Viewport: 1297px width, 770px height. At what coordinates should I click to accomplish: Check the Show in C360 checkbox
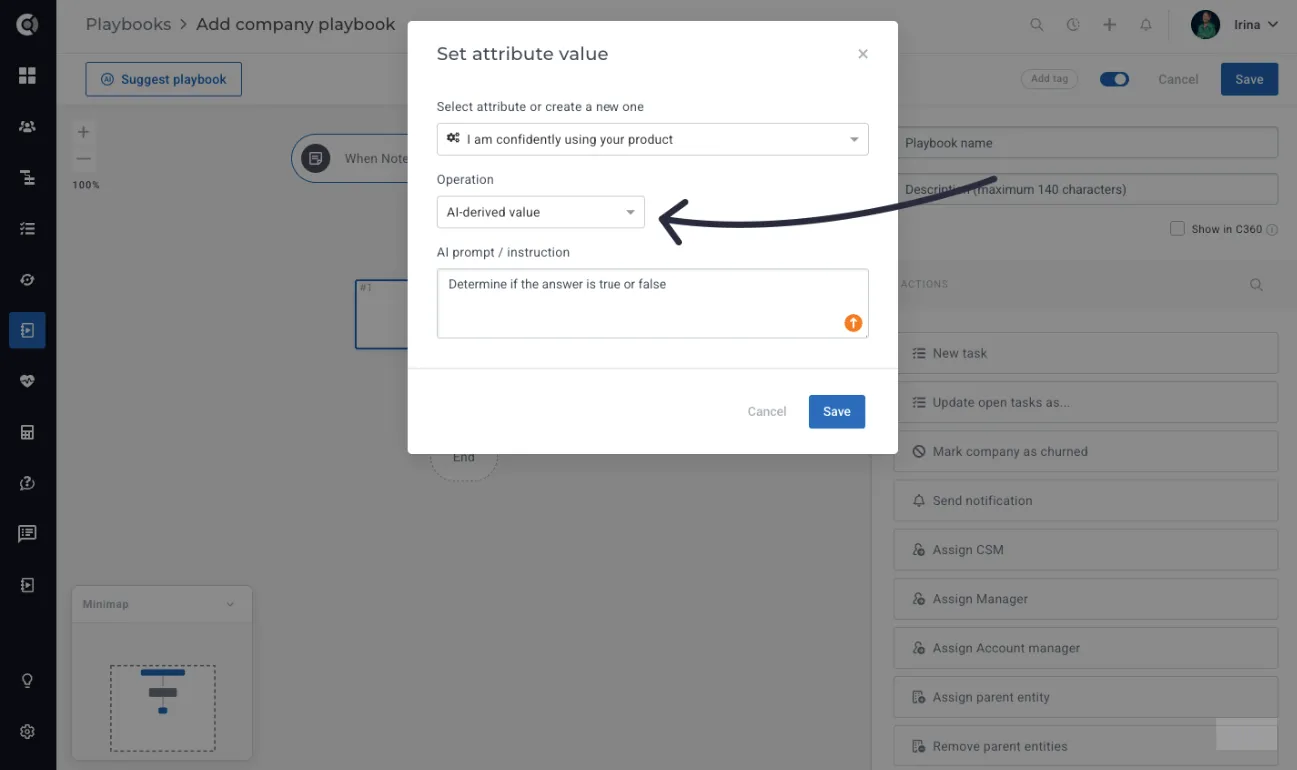click(x=1177, y=229)
